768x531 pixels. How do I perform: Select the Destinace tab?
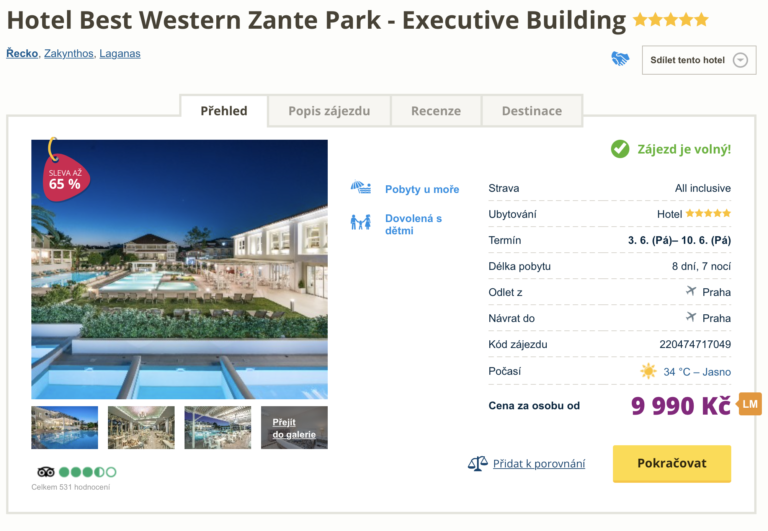[x=532, y=111]
